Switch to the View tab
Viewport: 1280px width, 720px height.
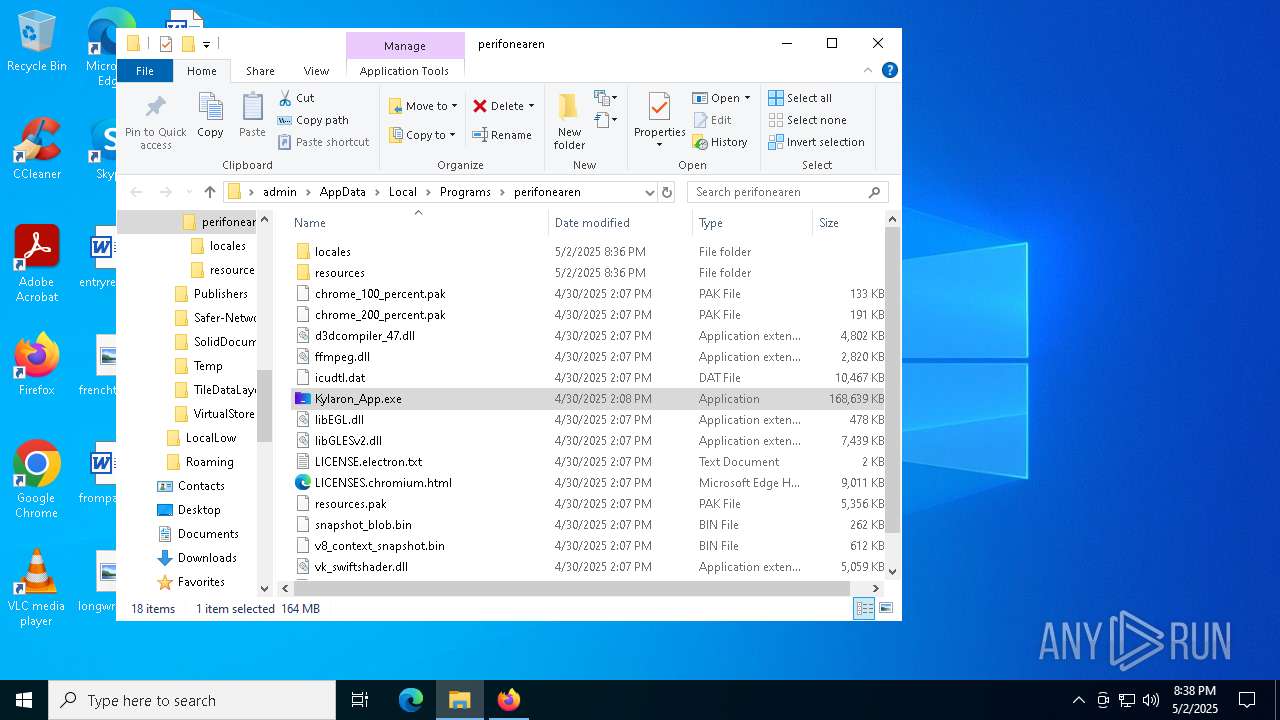316,71
